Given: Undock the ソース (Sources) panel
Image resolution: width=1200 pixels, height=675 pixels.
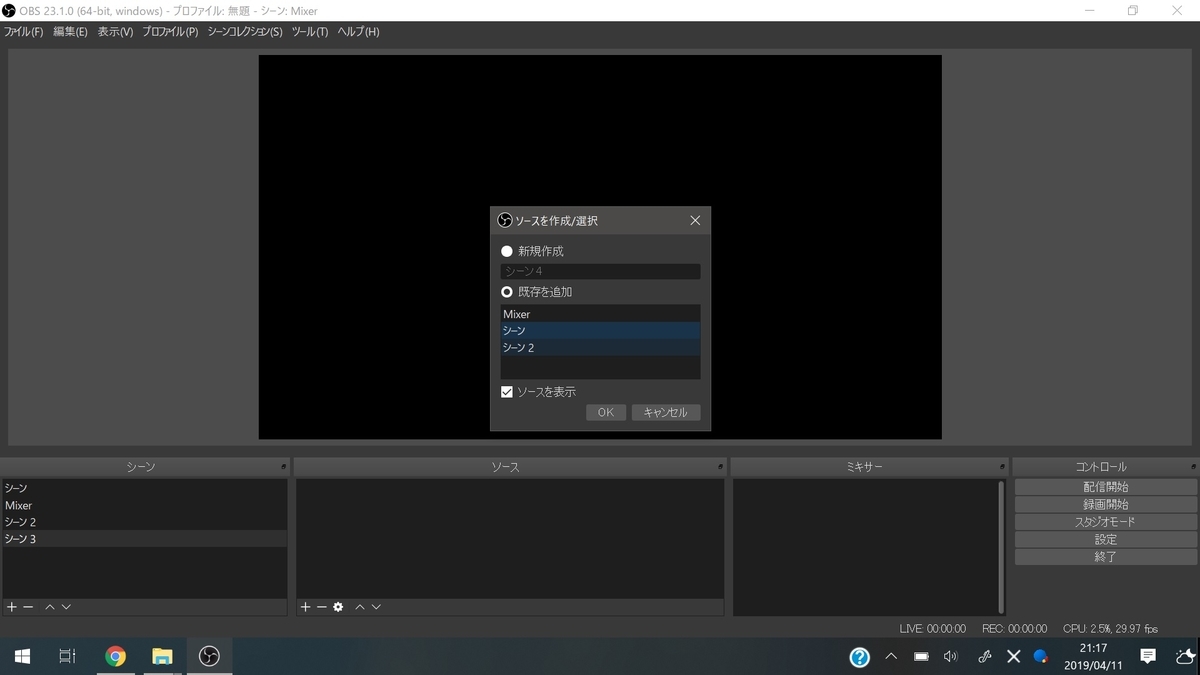Looking at the screenshot, I should coord(720,467).
